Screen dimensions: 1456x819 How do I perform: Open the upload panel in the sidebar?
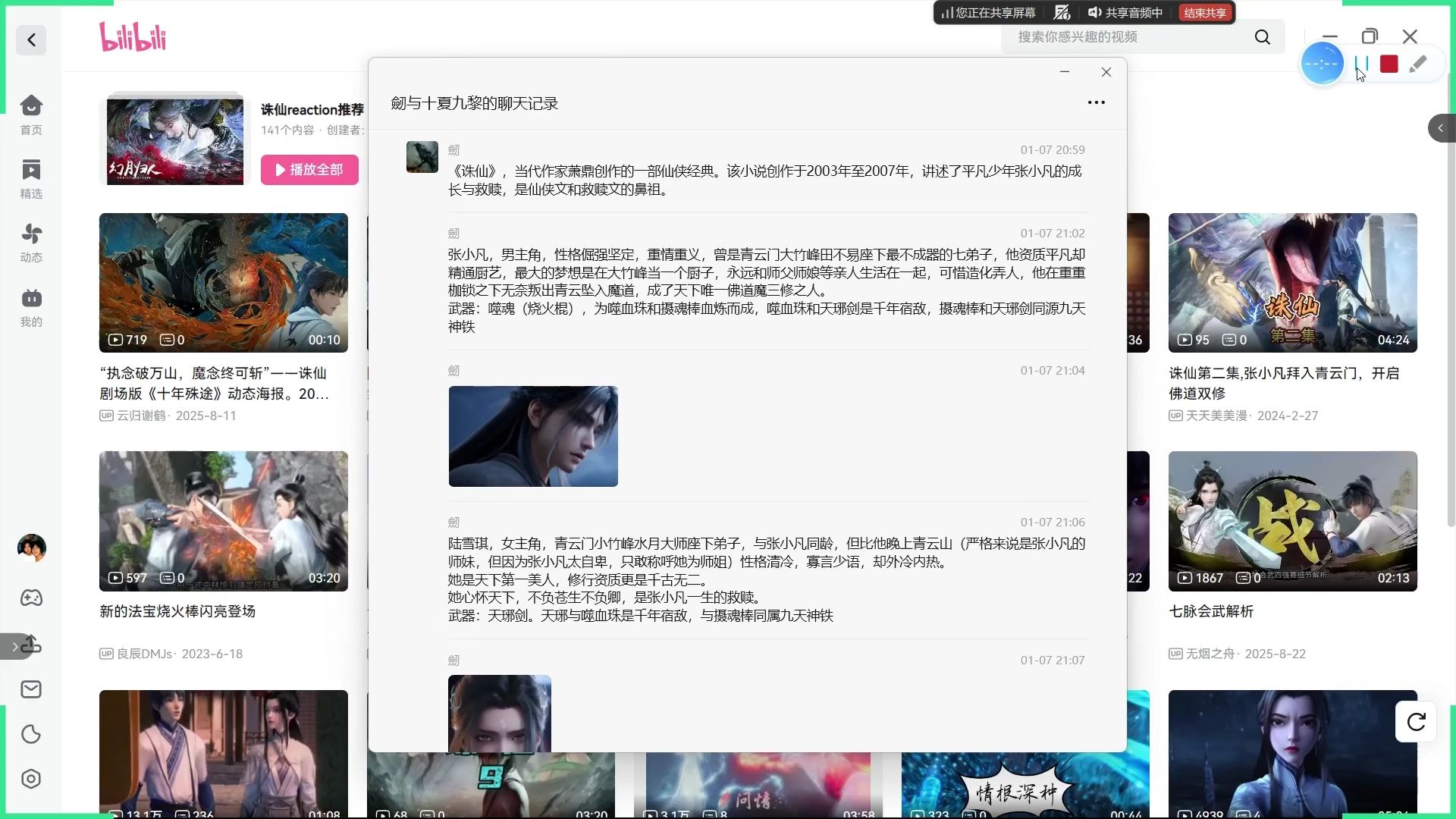(x=30, y=645)
